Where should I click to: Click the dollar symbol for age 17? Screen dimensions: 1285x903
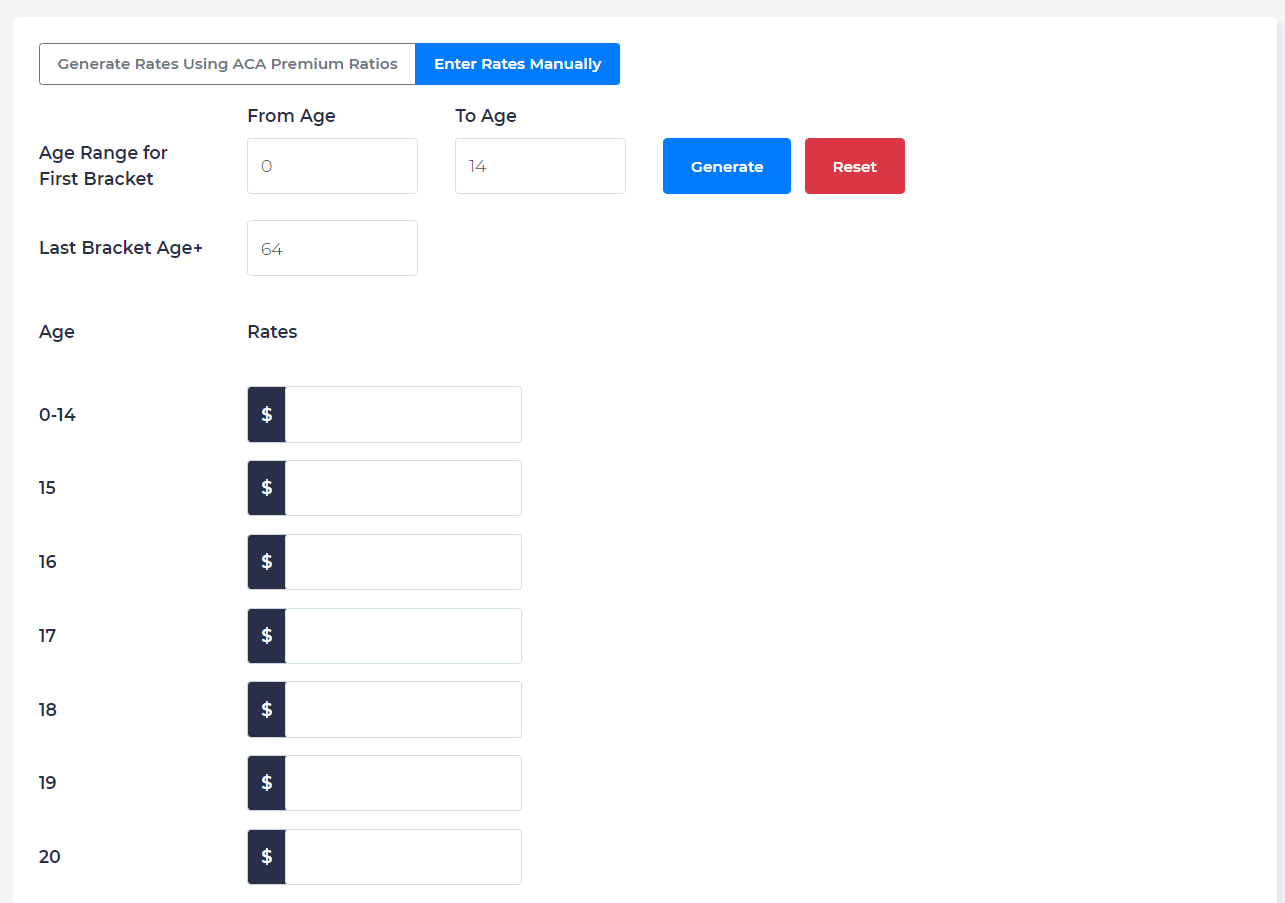267,636
